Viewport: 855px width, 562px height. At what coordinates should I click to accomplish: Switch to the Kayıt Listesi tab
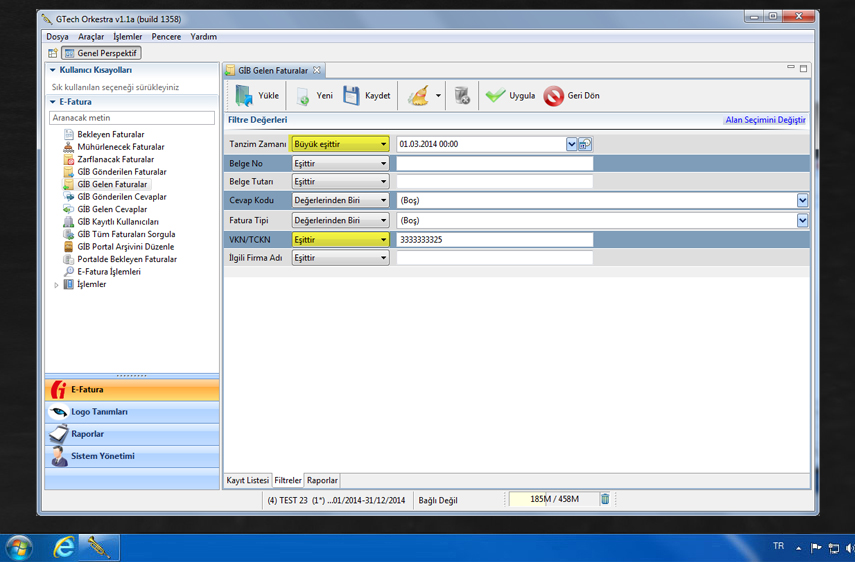point(248,480)
